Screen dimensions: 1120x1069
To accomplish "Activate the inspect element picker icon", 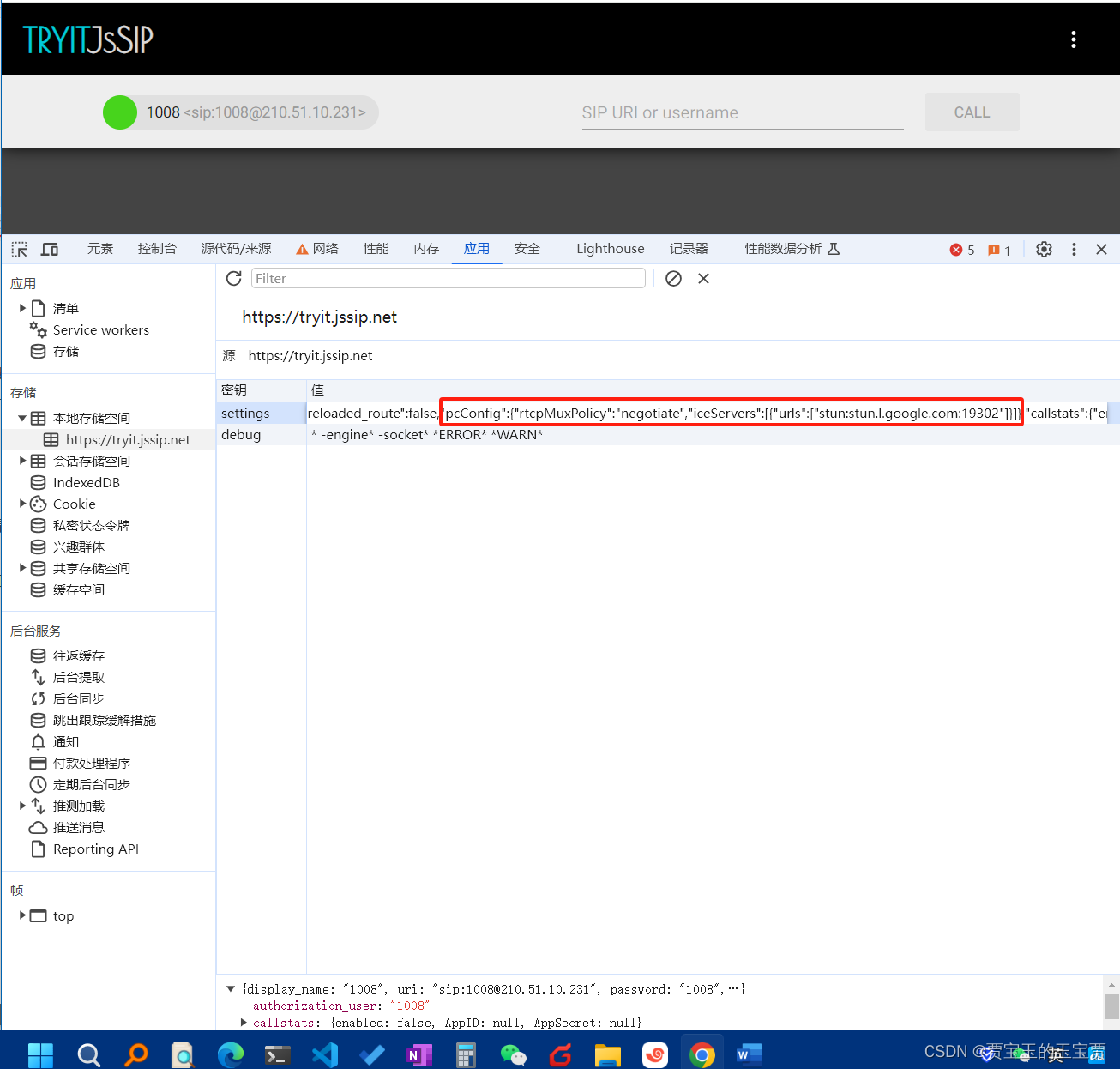I will 20,249.
